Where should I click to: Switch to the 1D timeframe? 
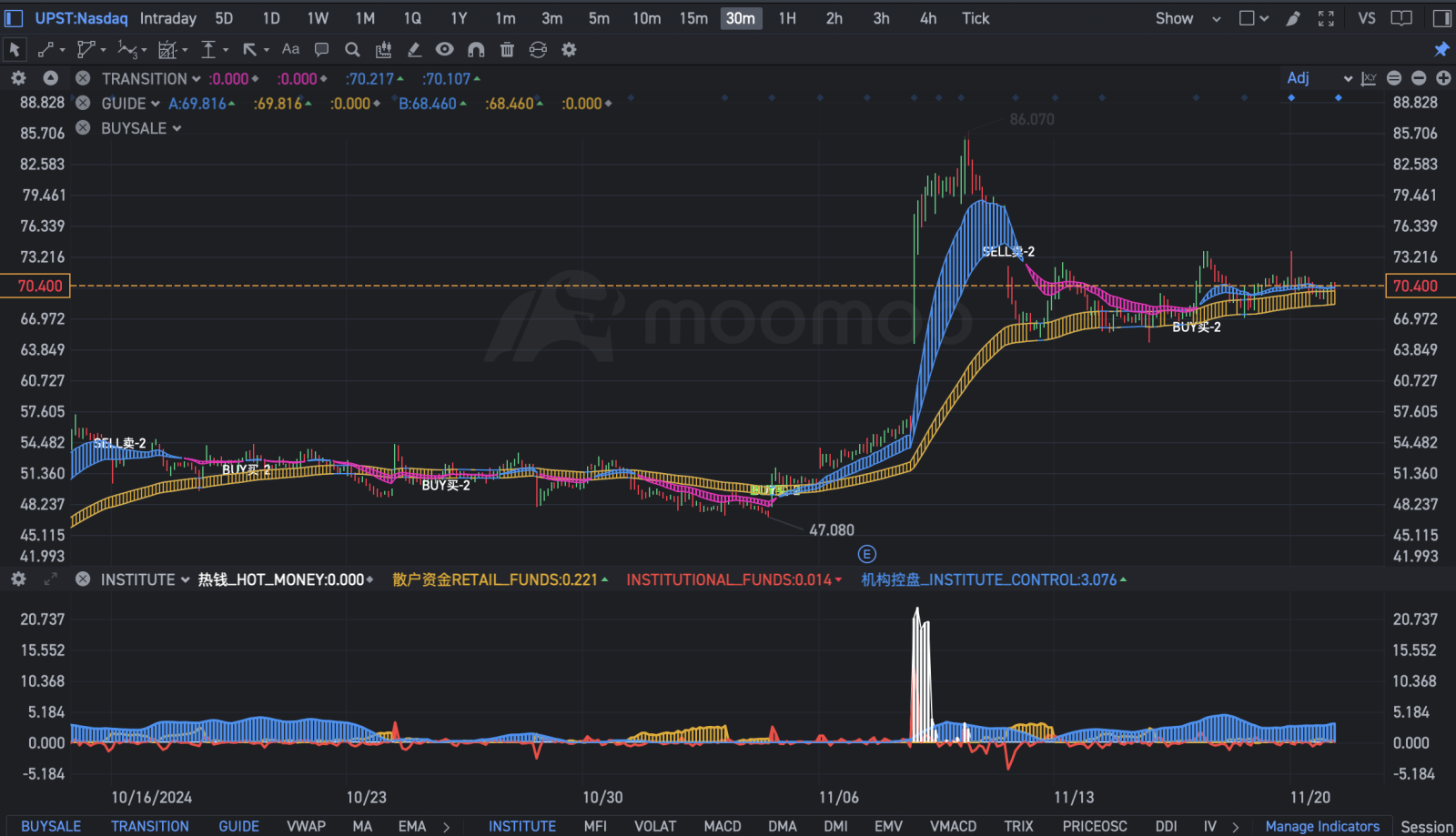point(270,18)
